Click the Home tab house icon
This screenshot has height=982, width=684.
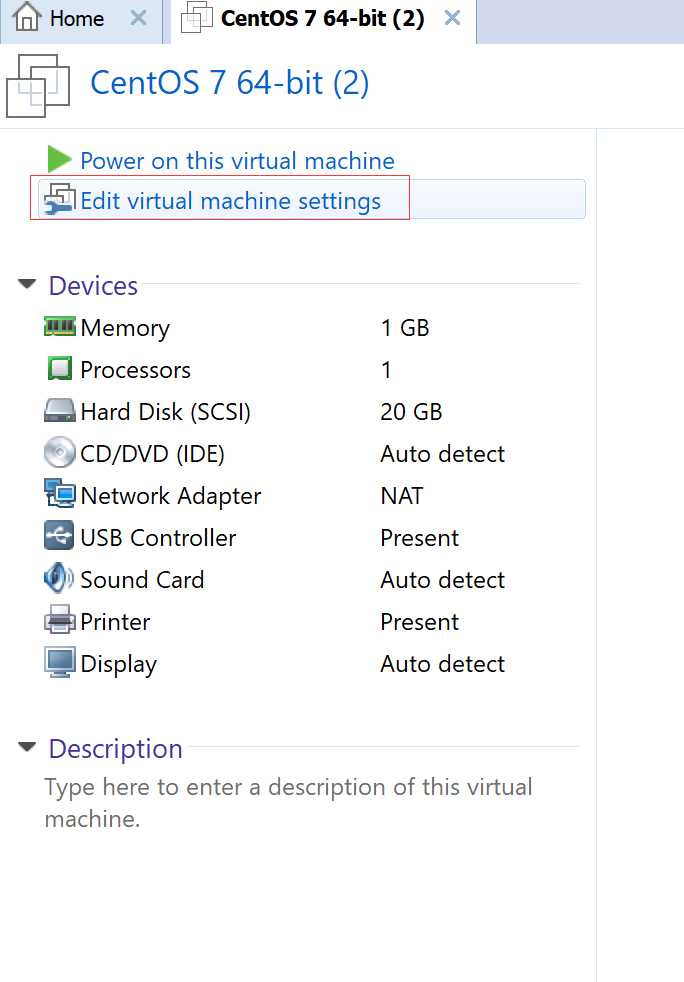coord(27,17)
